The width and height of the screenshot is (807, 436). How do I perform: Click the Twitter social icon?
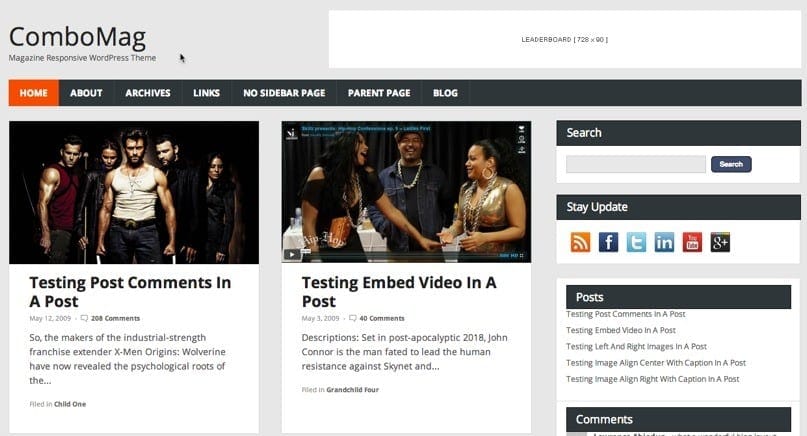[636, 242]
